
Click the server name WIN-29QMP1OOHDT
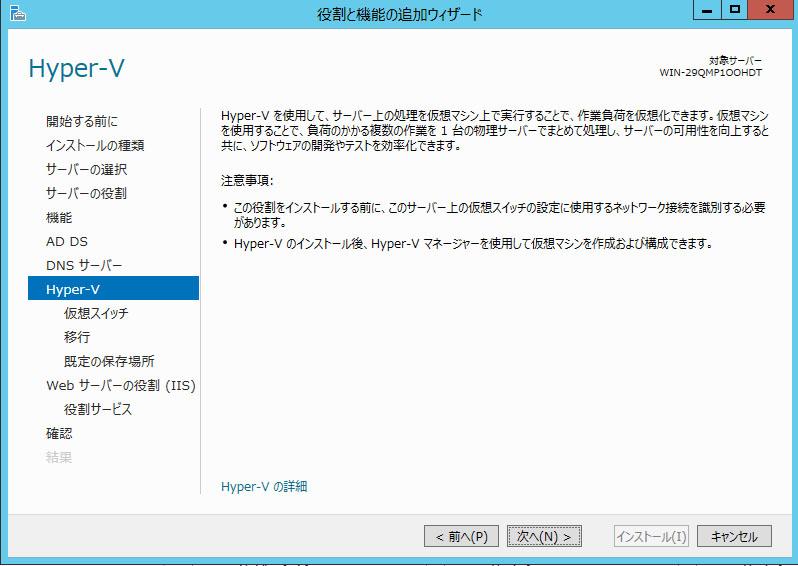click(x=710, y=73)
